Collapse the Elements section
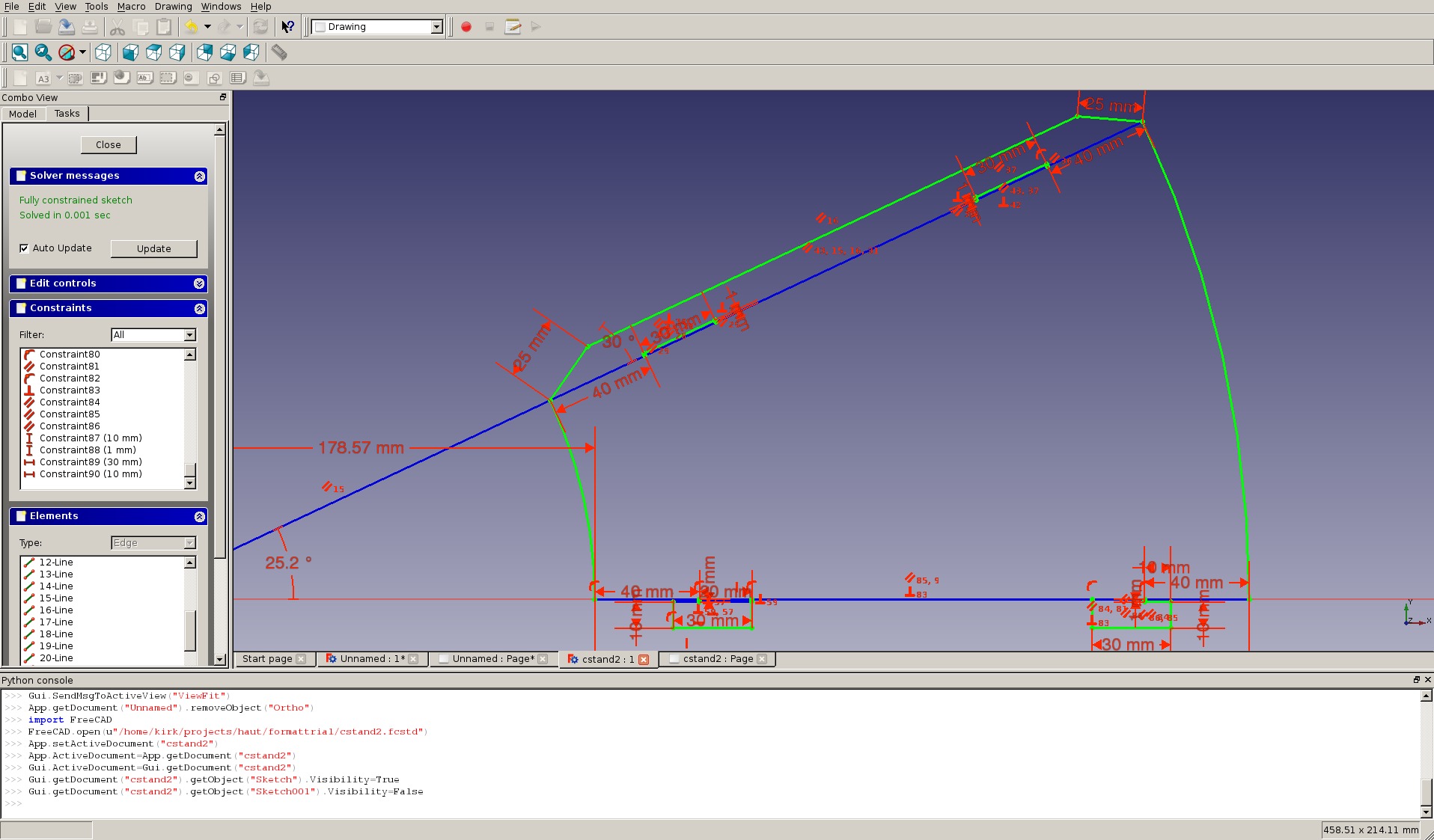Viewport: 1434px width, 840px height. pos(199,516)
